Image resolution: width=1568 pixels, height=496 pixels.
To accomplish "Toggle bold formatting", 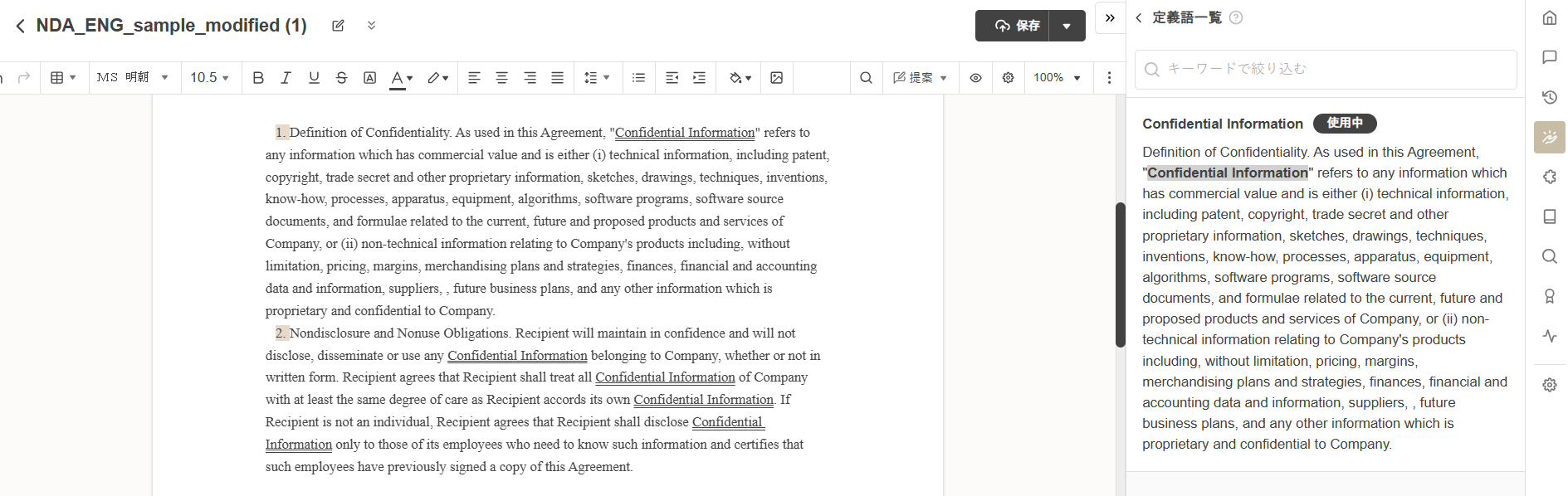I will pyautogui.click(x=258, y=78).
